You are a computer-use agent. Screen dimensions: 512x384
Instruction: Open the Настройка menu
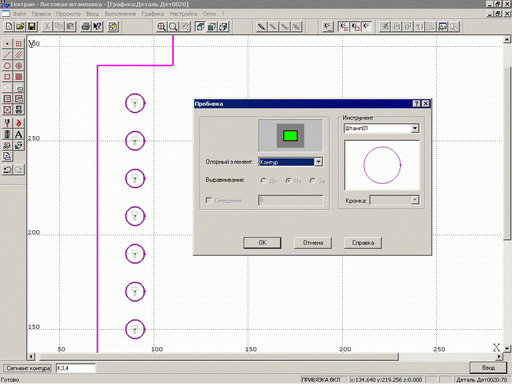tap(183, 14)
